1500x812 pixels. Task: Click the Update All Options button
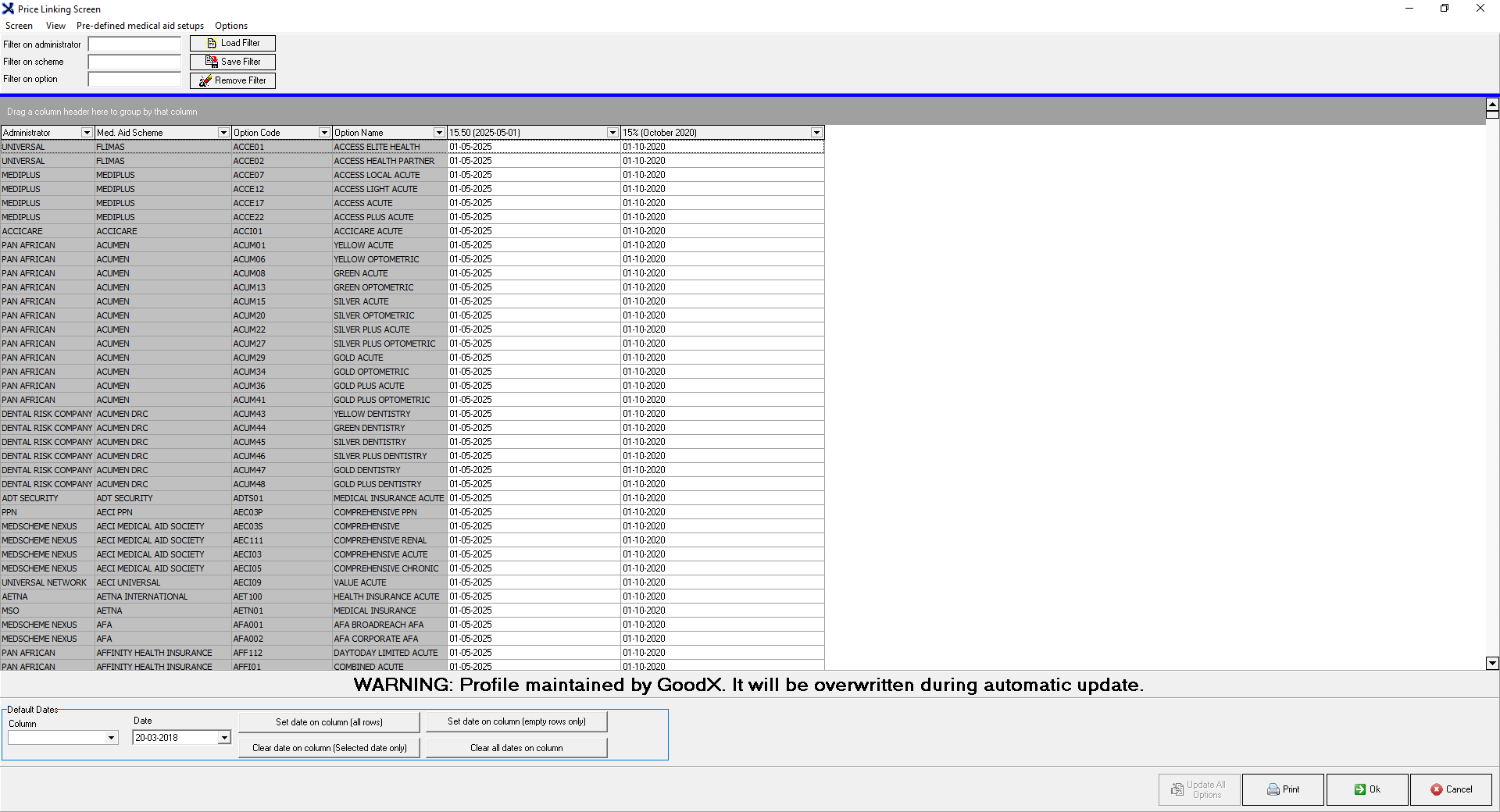tap(1198, 789)
